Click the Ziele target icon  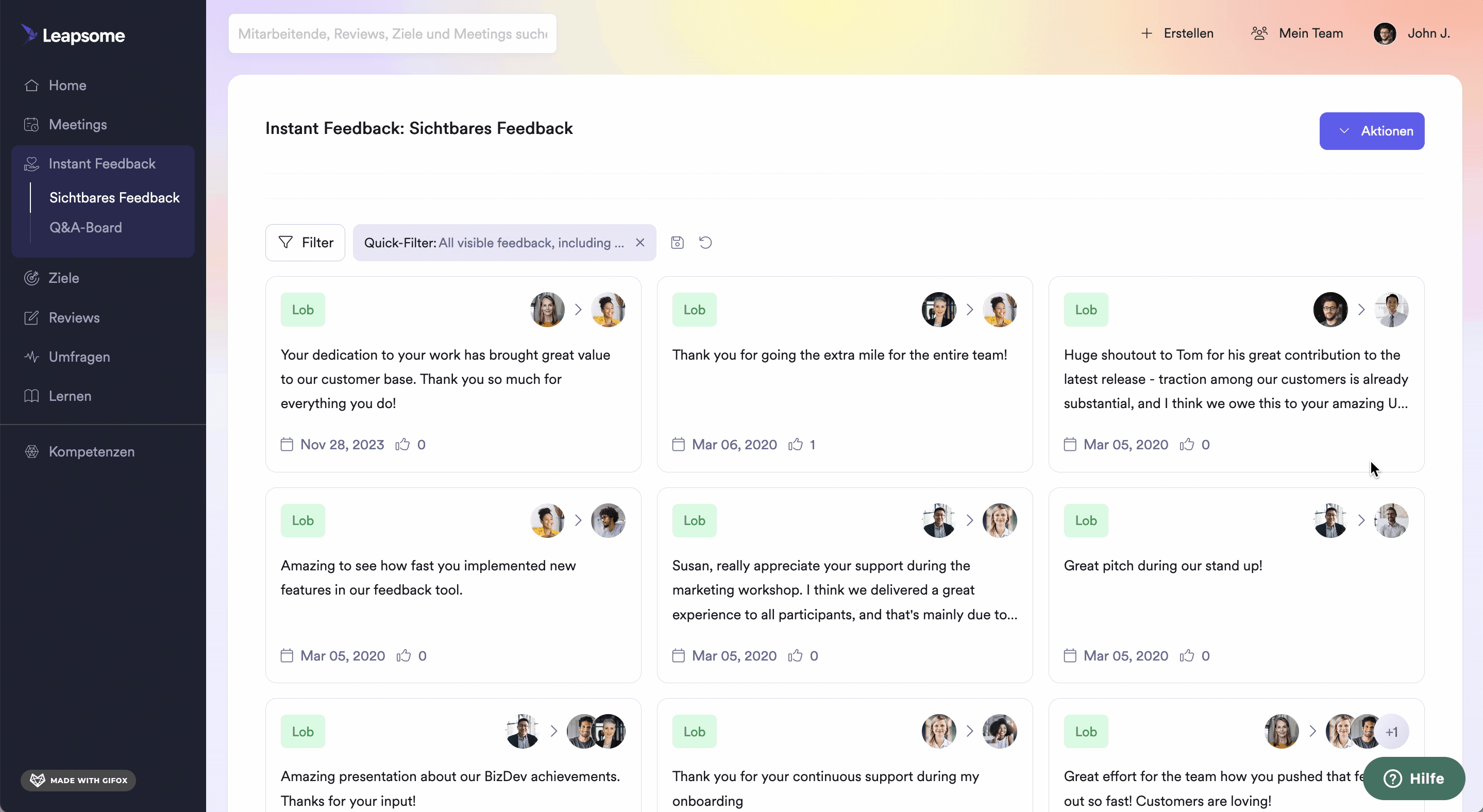(31, 278)
